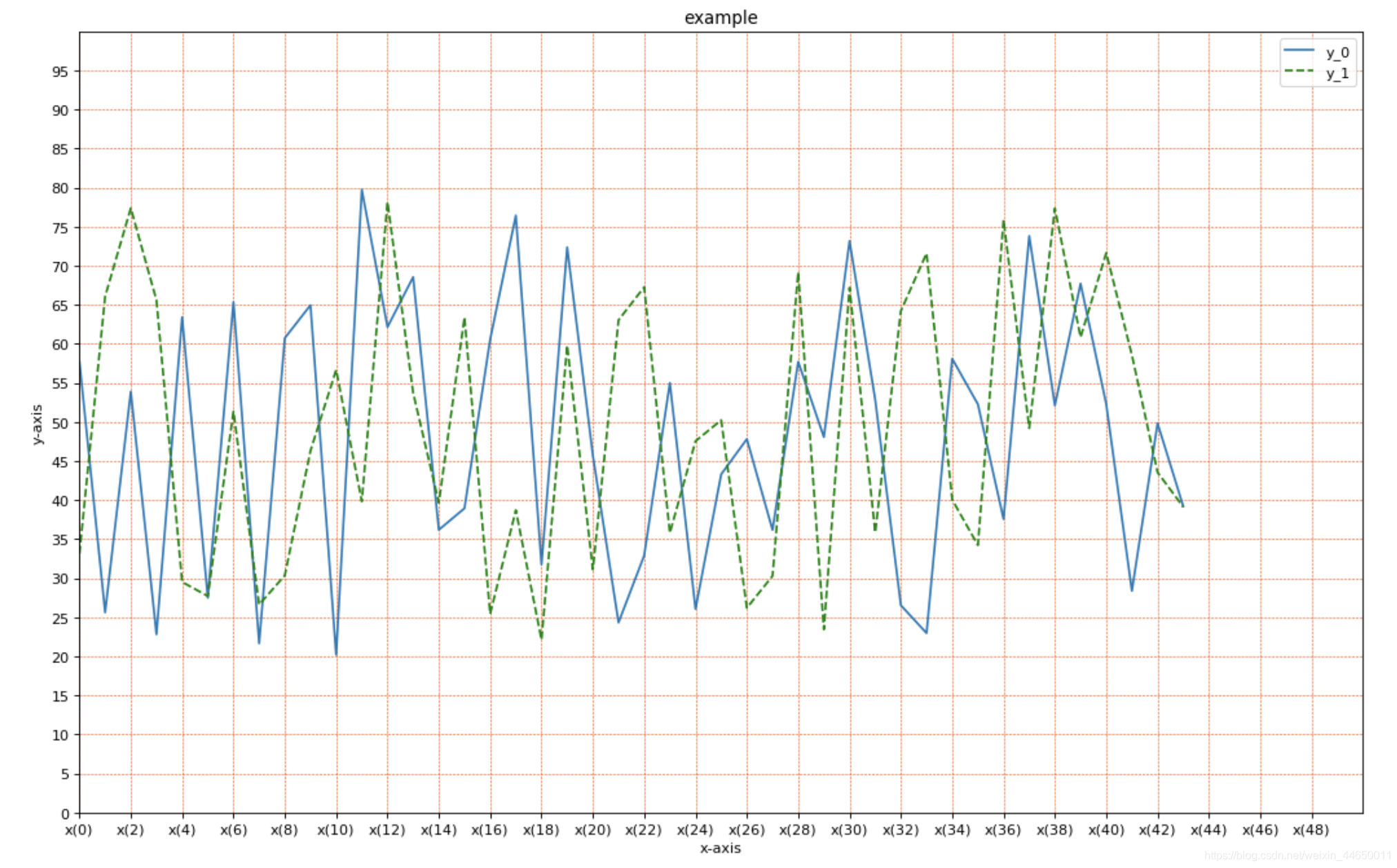The image size is (1397, 868).
Task: Click the x(18) tick label
Action: coord(541,830)
